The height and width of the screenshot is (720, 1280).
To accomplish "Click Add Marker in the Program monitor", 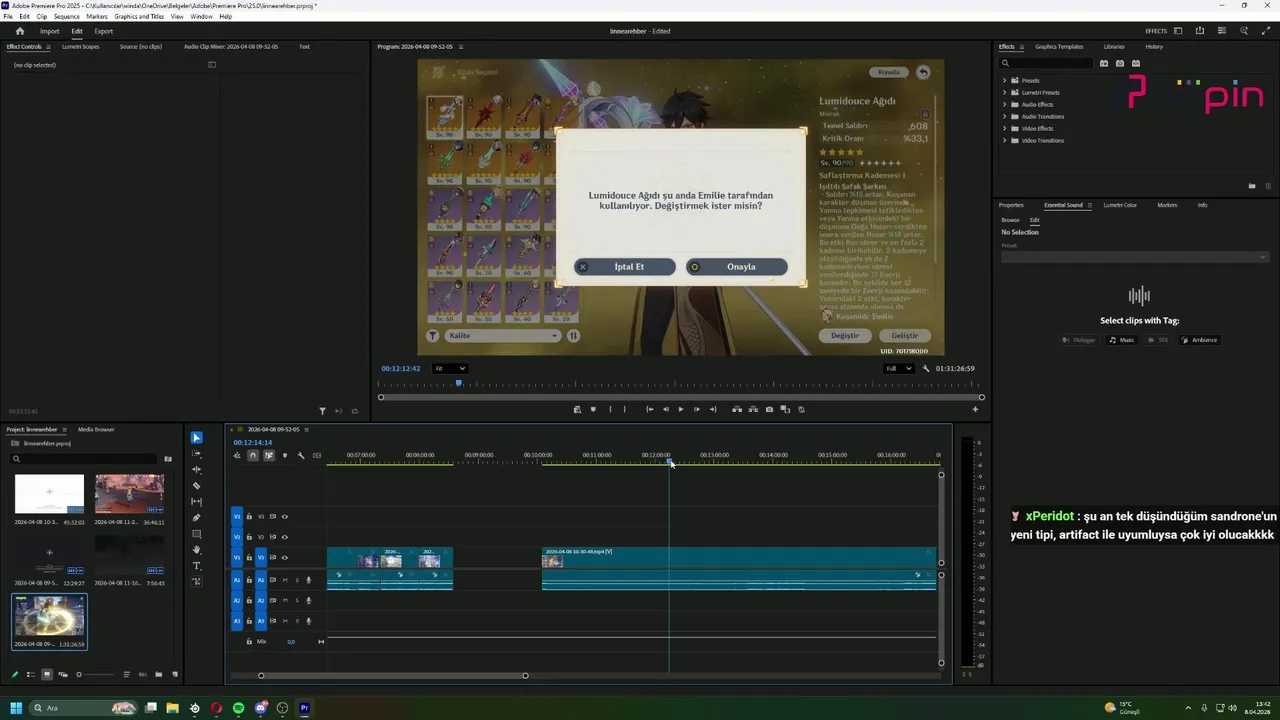I will pyautogui.click(x=593, y=409).
